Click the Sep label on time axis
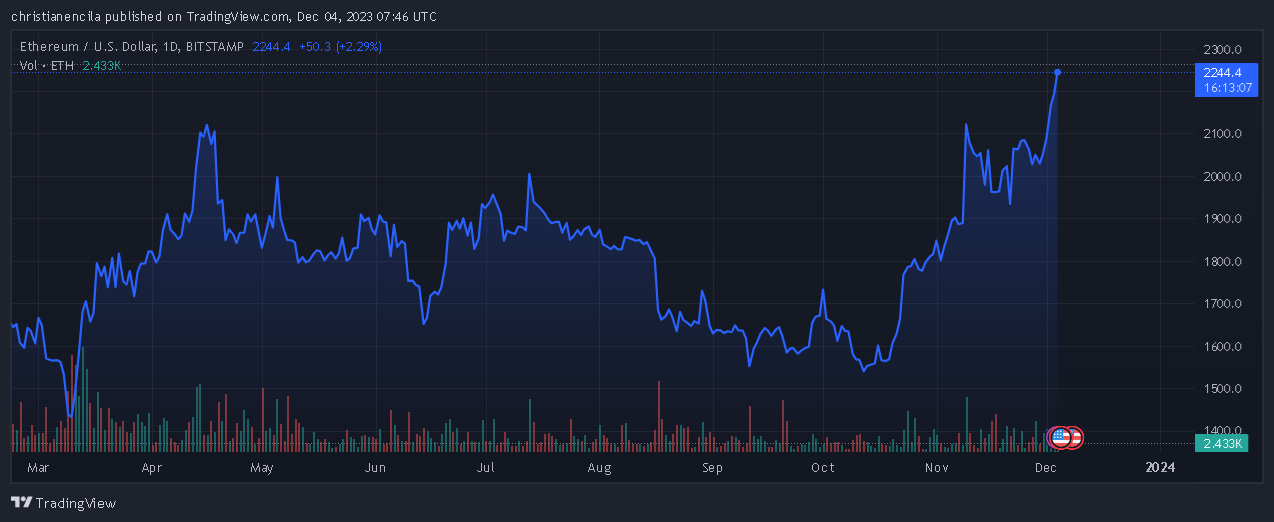1274x522 pixels. point(712,467)
